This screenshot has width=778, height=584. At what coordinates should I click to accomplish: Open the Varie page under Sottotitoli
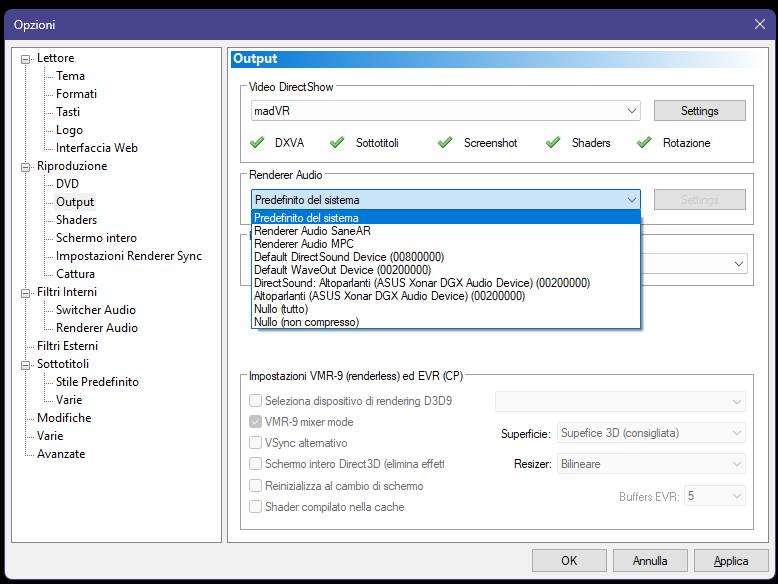[x=69, y=400]
